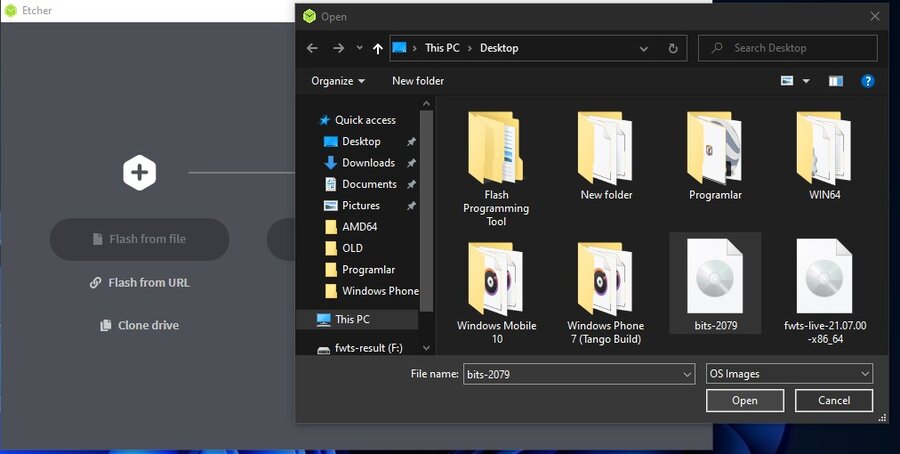Open the blue Help question icon
This screenshot has width=900, height=454.
click(867, 81)
